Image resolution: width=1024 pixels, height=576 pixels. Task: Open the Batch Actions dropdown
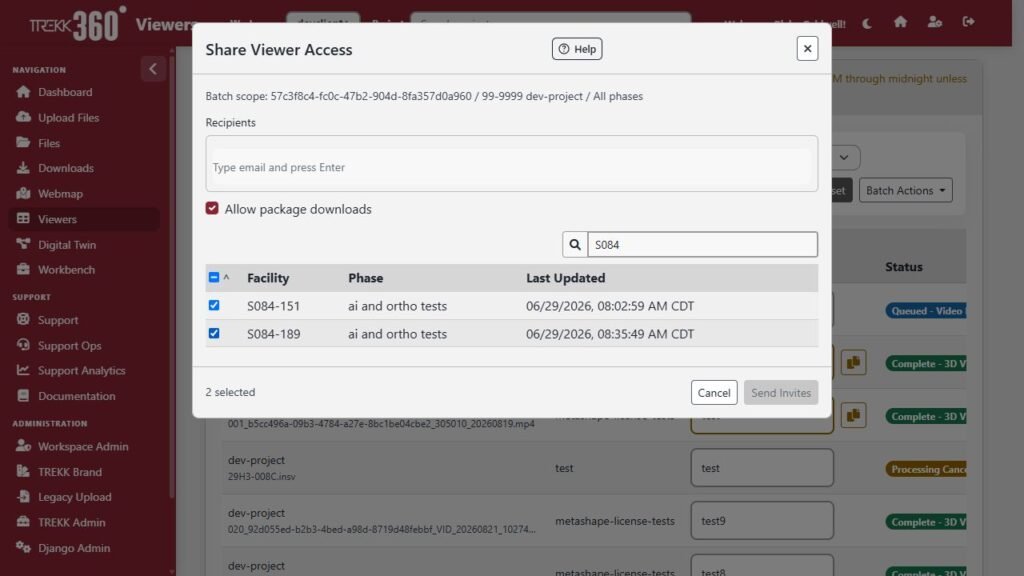tap(905, 191)
